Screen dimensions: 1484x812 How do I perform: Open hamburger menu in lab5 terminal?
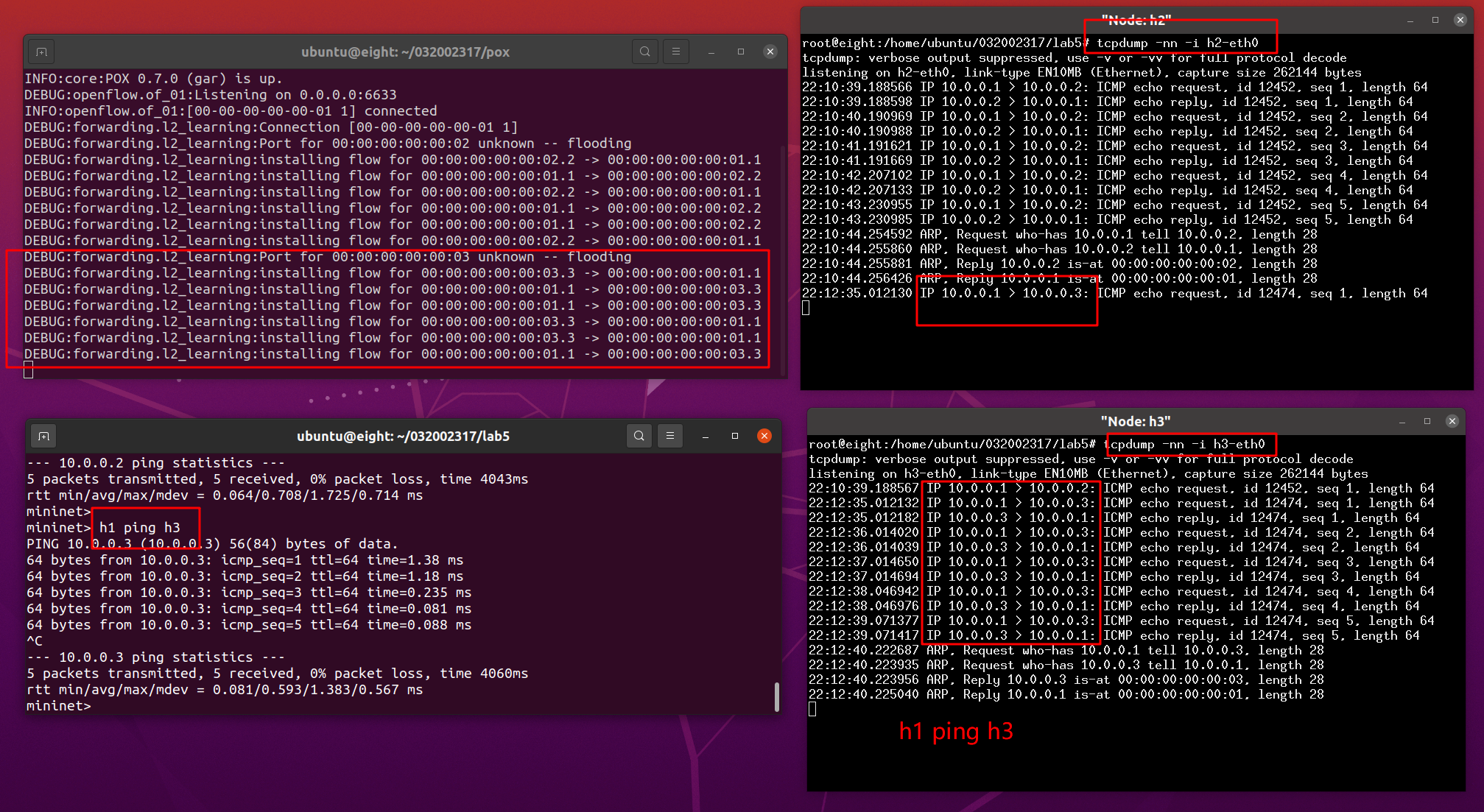pos(669,436)
